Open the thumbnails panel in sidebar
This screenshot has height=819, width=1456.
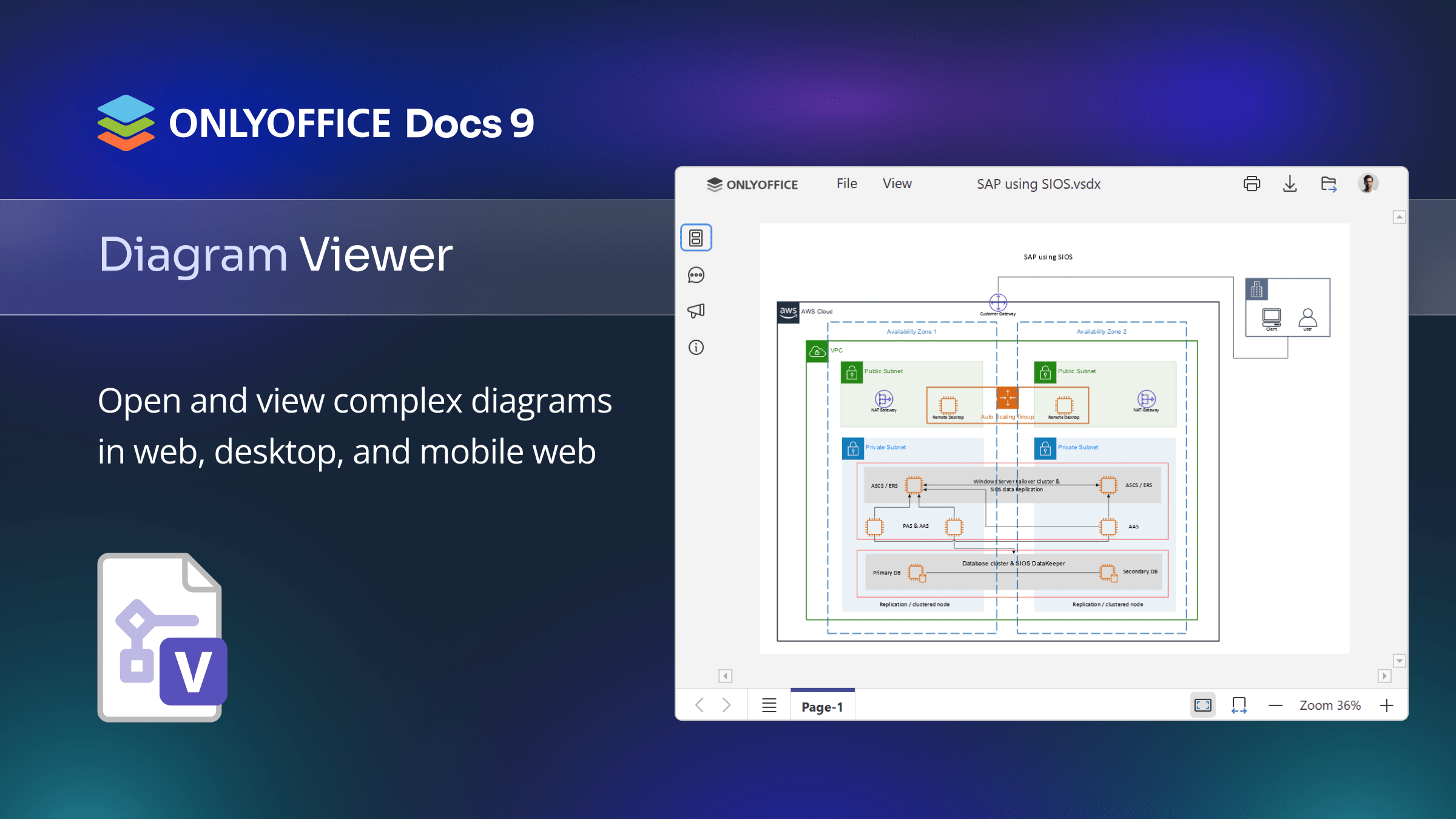click(696, 237)
